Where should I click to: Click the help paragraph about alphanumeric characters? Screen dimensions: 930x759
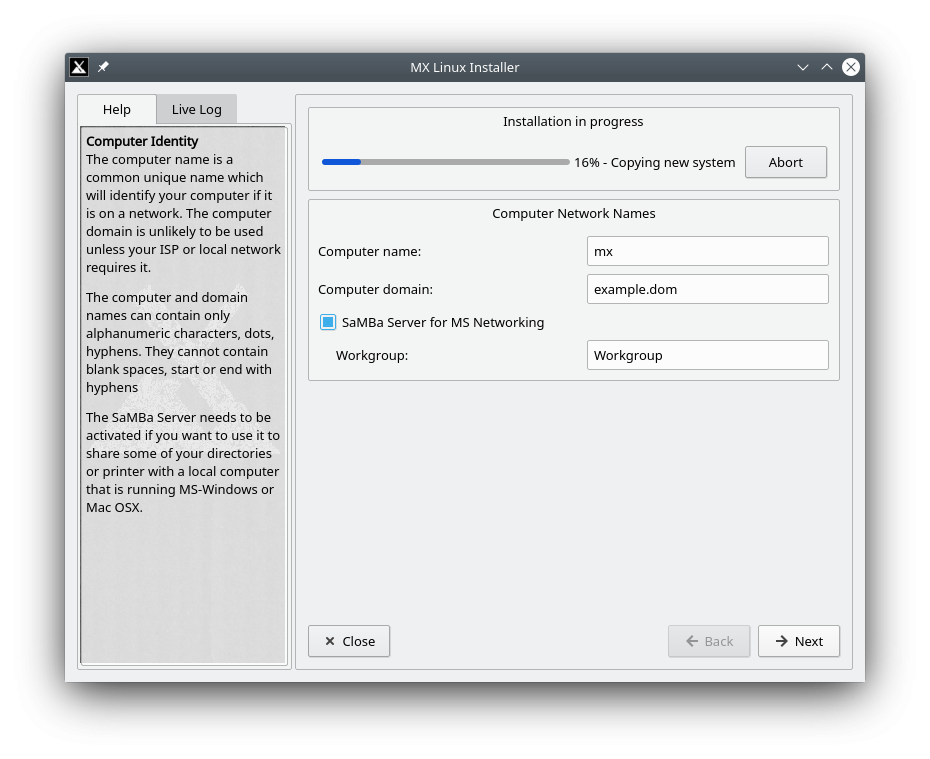point(180,342)
